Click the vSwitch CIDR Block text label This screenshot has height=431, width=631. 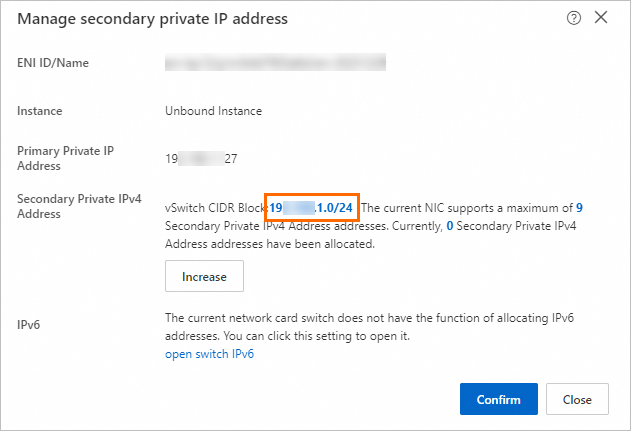[217, 208]
